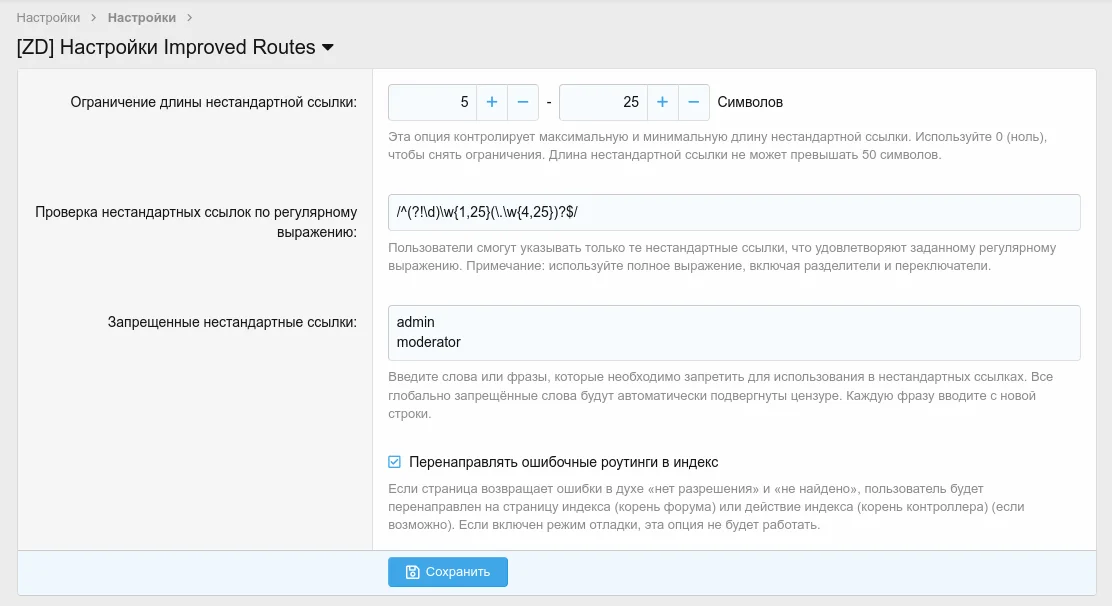
Task: Click the floppy disk icon on Сохранить
Action: click(412, 572)
